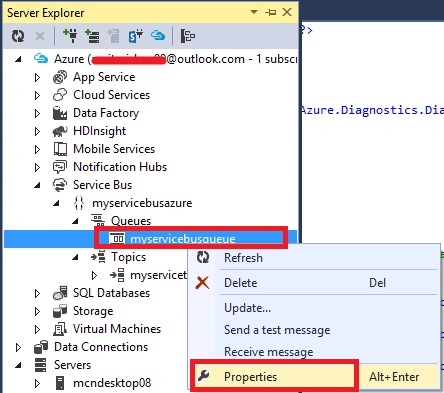This screenshot has height=393, width=444.
Task: Click the Data Connections icon
Action: 41,347
